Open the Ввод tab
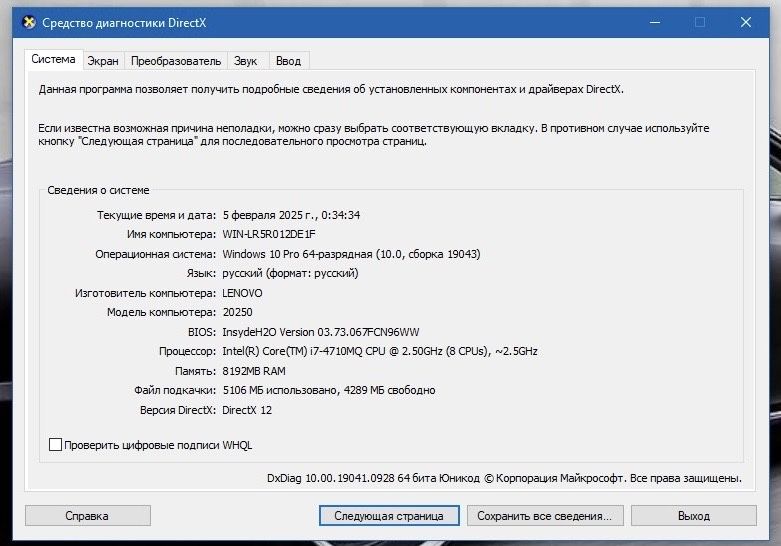The image size is (781, 546). pyautogui.click(x=288, y=61)
